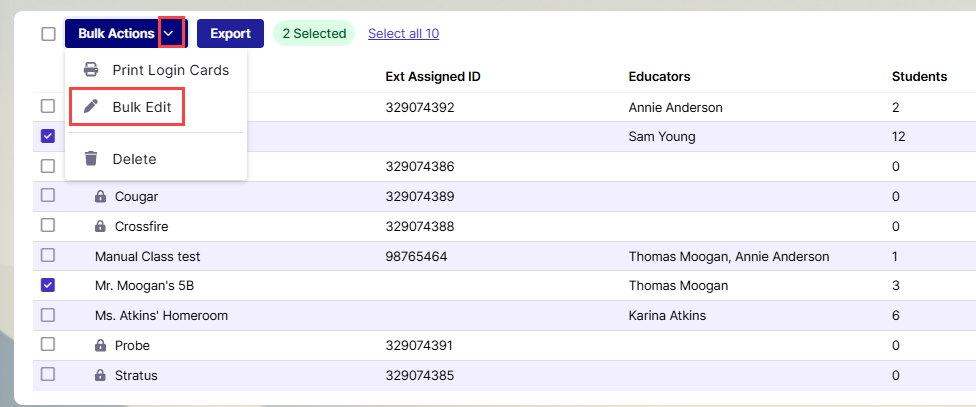Open the Manual Class test row name
Screen dimensions: 976x407
tap(148, 256)
